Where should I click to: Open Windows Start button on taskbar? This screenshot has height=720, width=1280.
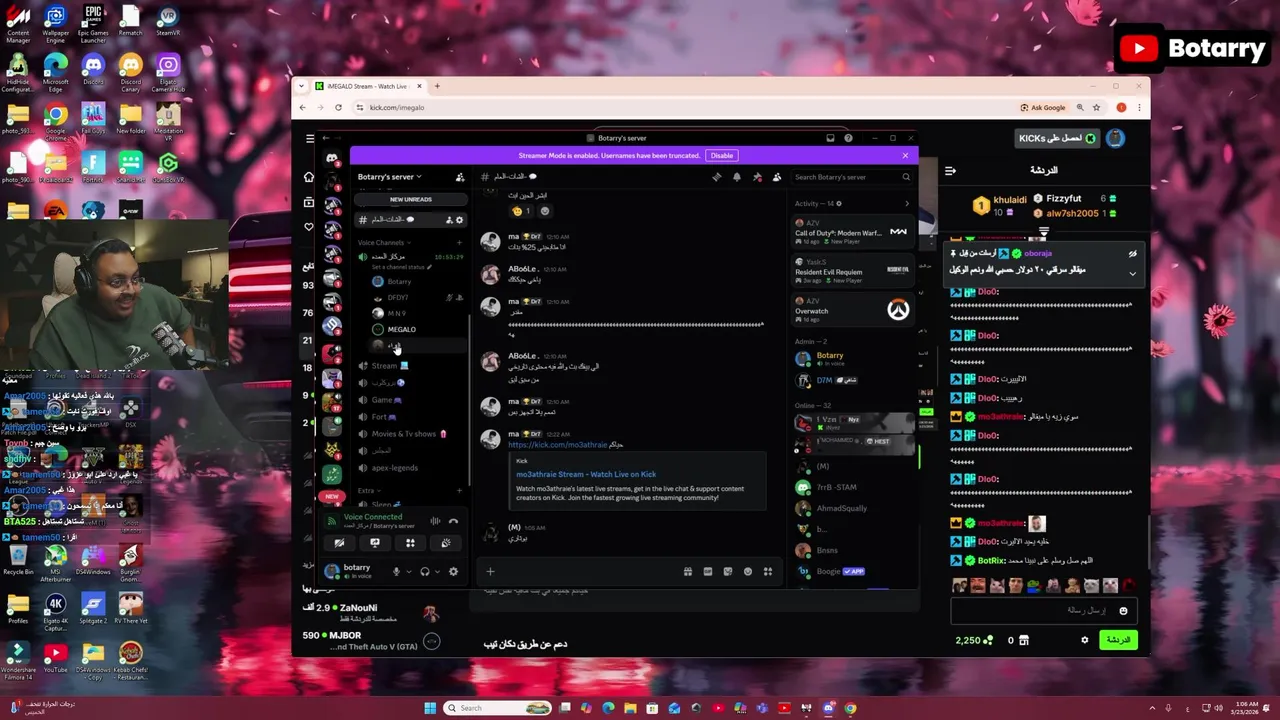(x=430, y=708)
